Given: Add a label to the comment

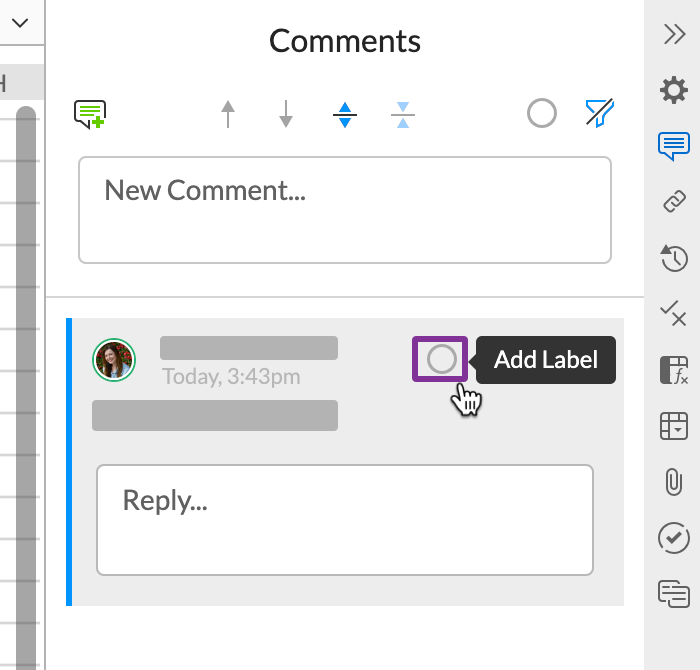Looking at the screenshot, I should coord(441,359).
